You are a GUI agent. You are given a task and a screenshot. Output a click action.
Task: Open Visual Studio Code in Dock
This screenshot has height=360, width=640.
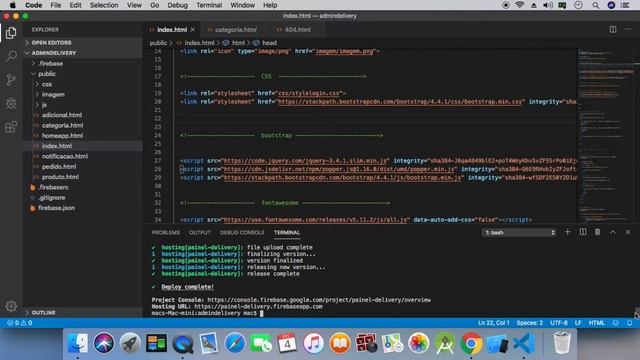point(524,343)
